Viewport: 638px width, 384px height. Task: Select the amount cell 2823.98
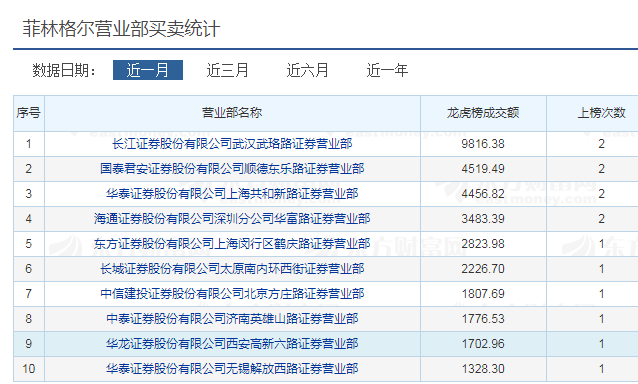[483, 244]
